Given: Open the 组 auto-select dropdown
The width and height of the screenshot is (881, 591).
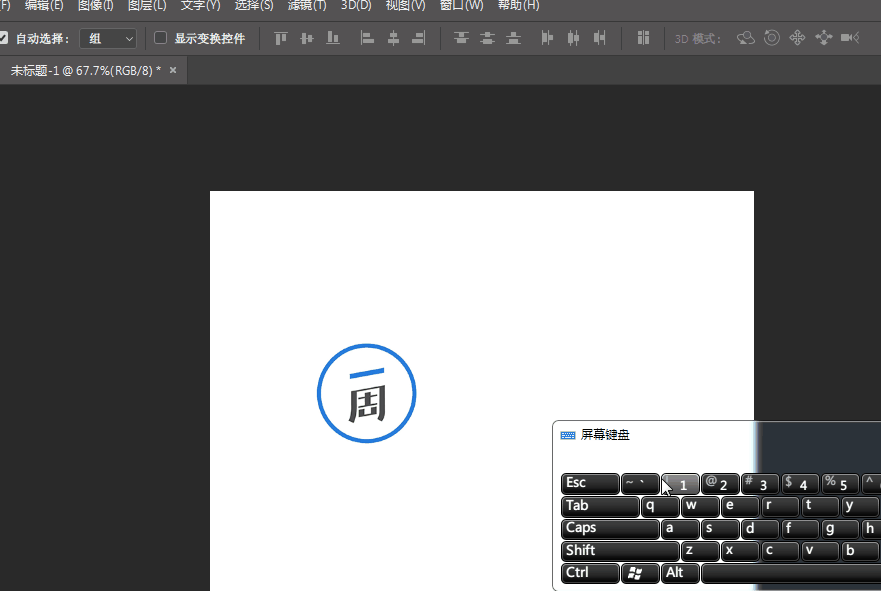Looking at the screenshot, I should click(x=108, y=39).
